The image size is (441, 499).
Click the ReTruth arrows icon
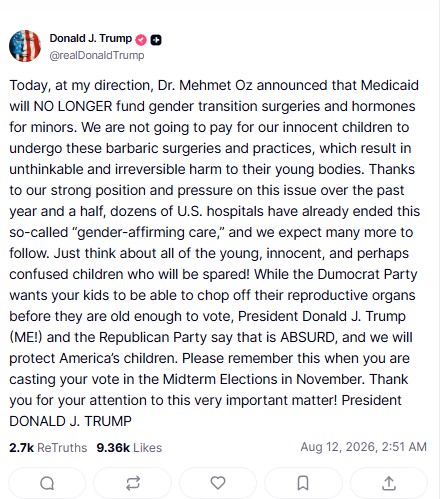pyautogui.click(x=133, y=483)
